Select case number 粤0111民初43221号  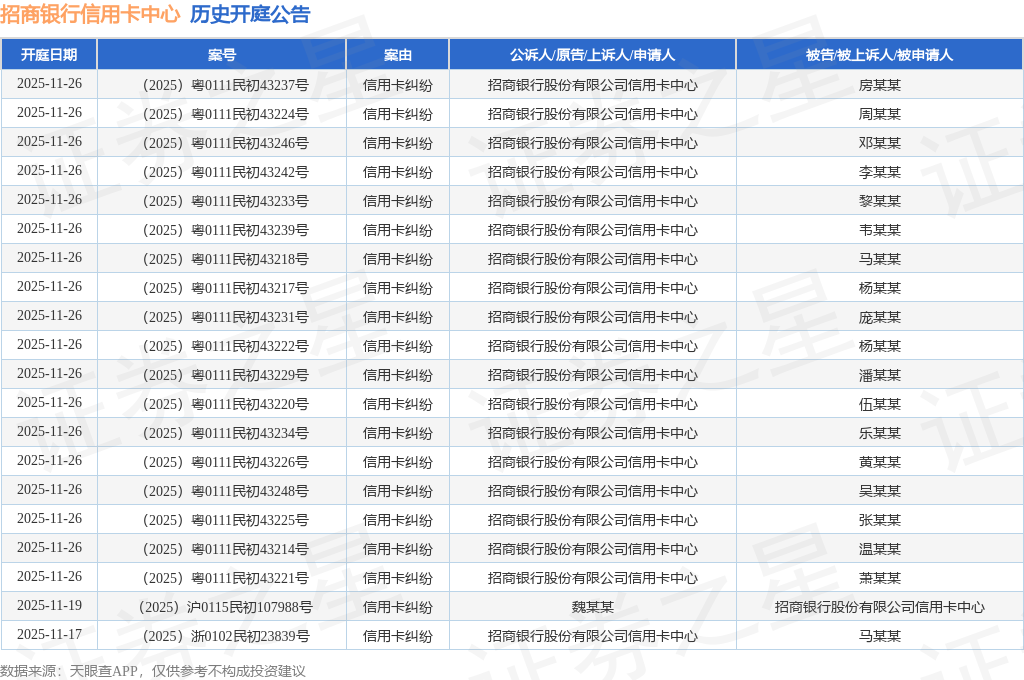(x=225, y=578)
